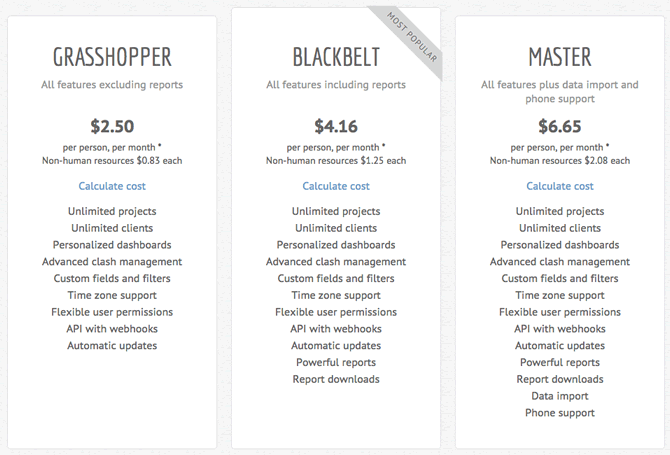The width and height of the screenshot is (670, 455).
Task: Click Master's 'Non-human resources $2.08 each' text
Action: tap(560, 161)
